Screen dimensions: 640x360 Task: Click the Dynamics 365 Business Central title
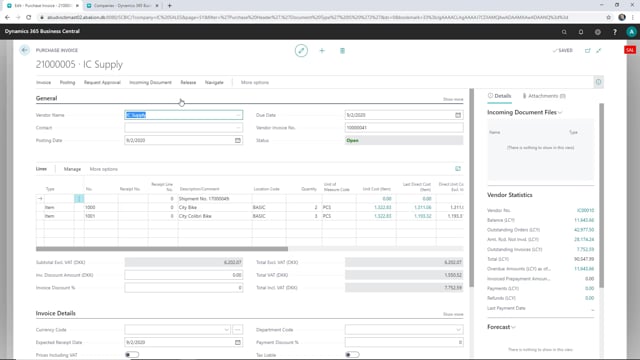(x=42, y=31)
